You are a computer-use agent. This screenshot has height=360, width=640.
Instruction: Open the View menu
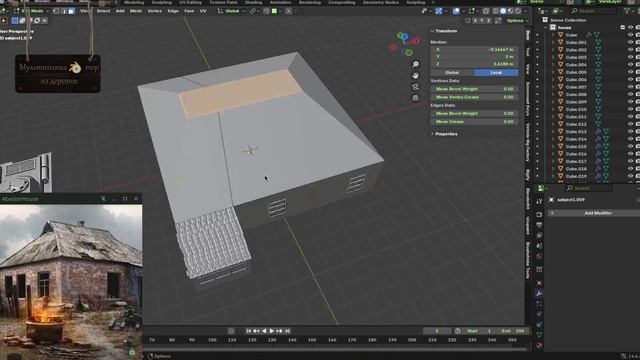84,11
